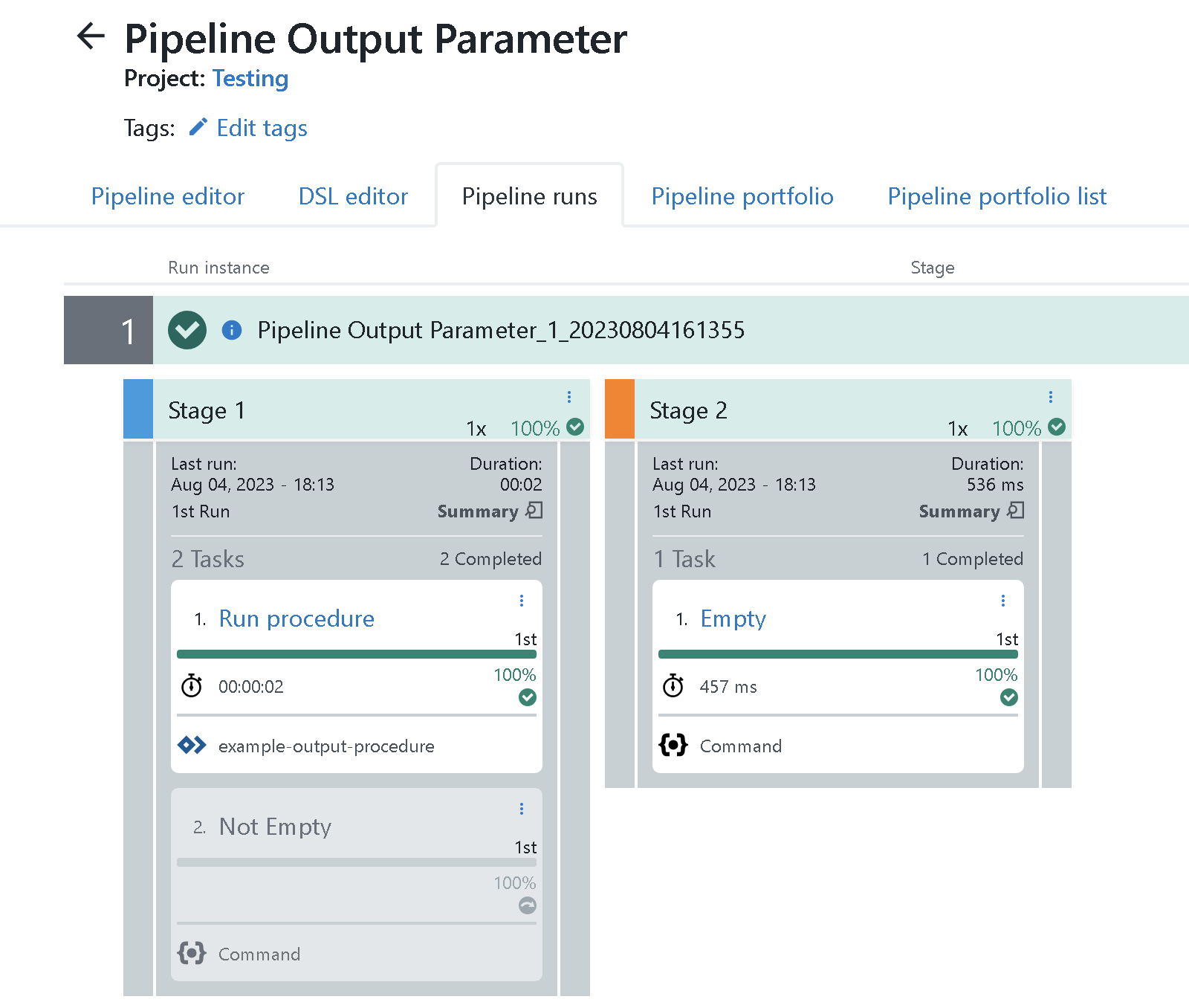Open Stage 2 three-dot actions menu
This screenshot has width=1189, height=1008.
point(1051,397)
